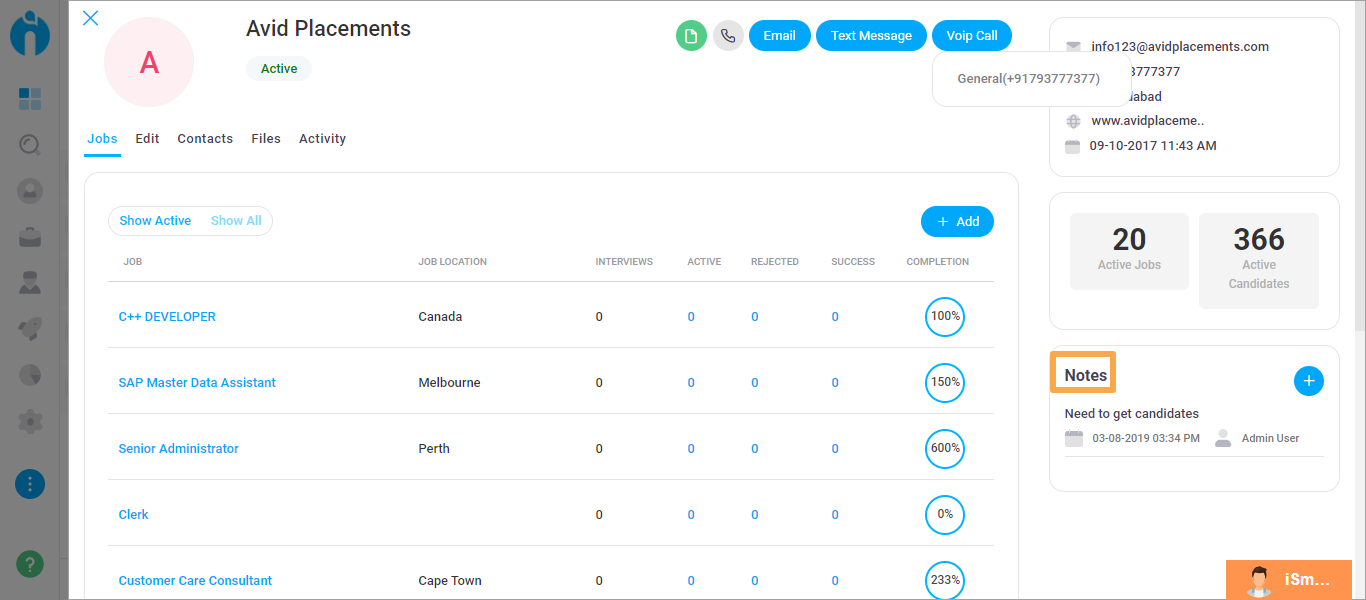The image size is (1366, 600).
Task: Click the globe icon beside website
Action: (1073, 121)
